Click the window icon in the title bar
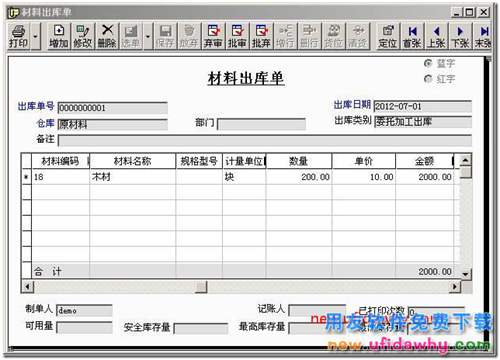This screenshot has height=360, width=500. click(x=14, y=13)
